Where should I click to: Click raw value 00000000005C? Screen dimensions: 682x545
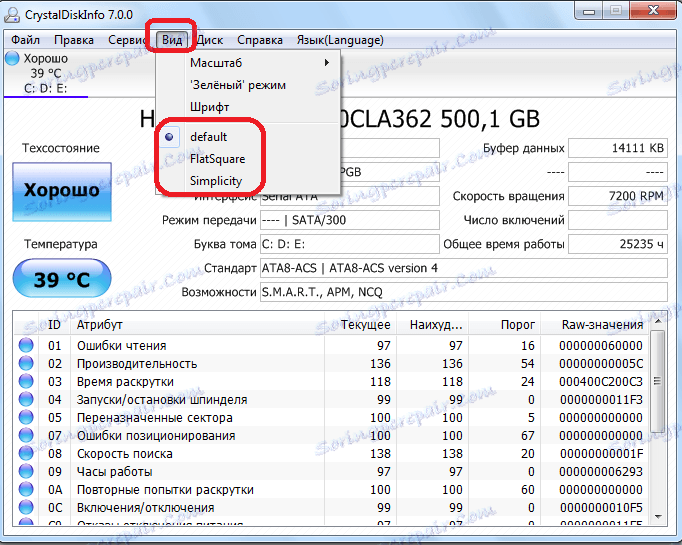click(x=601, y=363)
